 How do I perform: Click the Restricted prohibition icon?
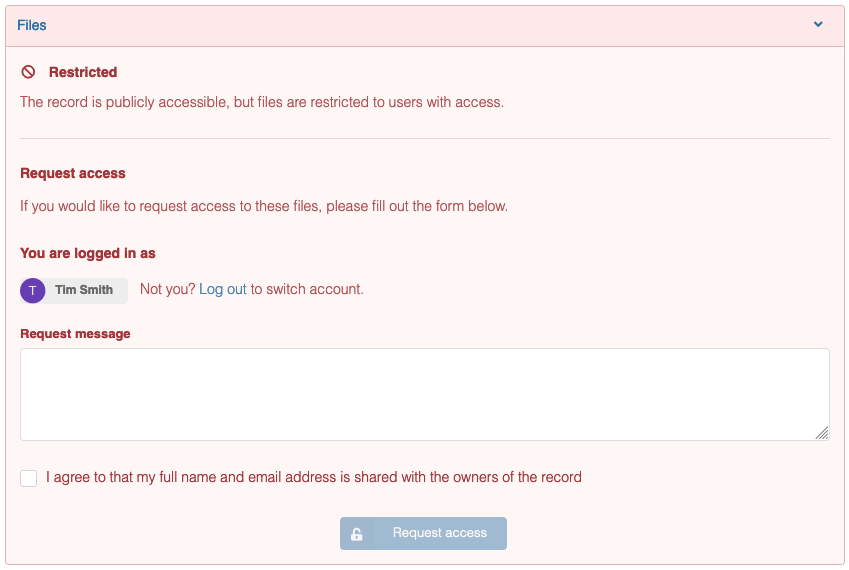tap(28, 72)
